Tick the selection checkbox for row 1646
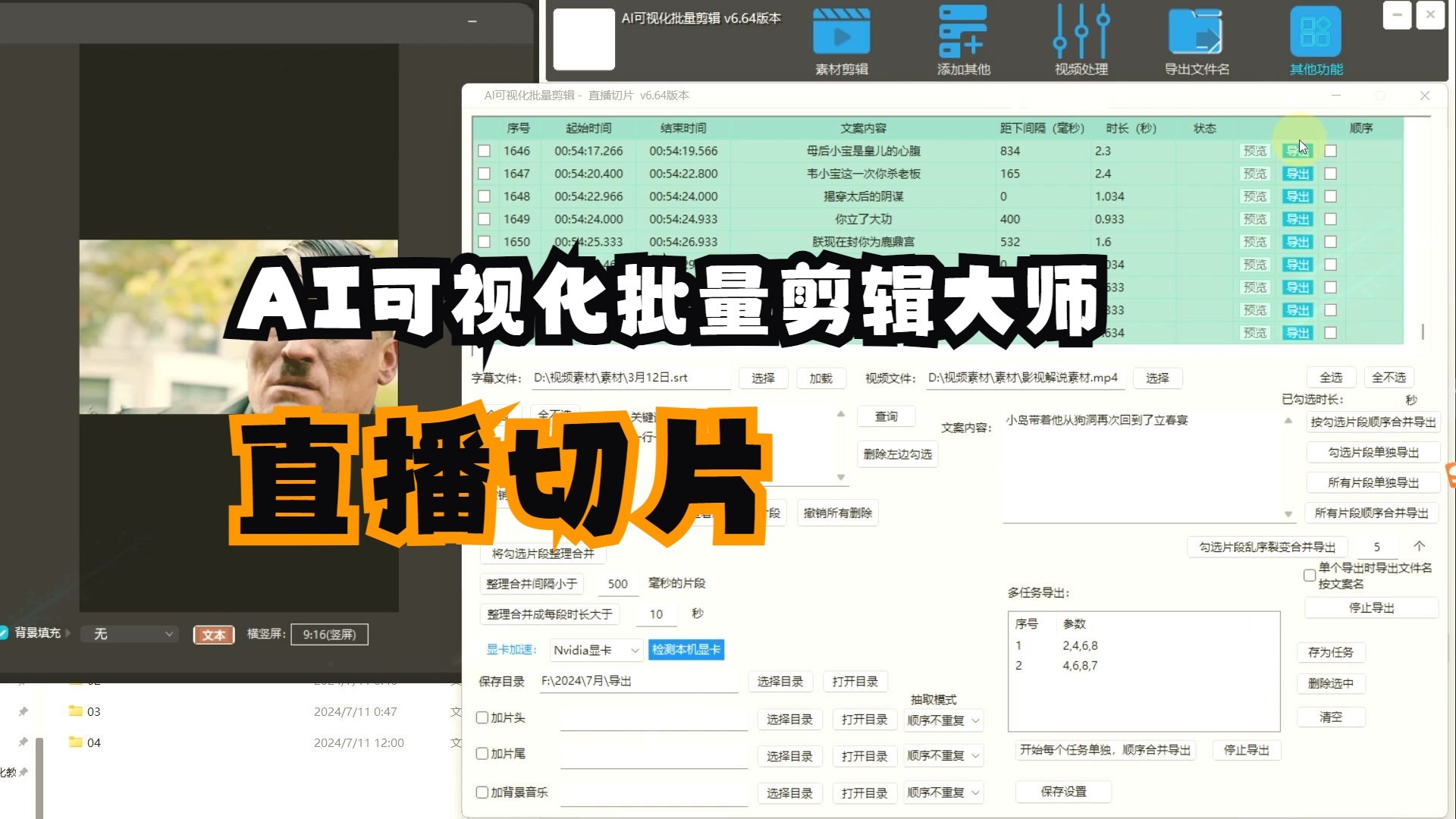This screenshot has height=819, width=1456. click(x=485, y=151)
